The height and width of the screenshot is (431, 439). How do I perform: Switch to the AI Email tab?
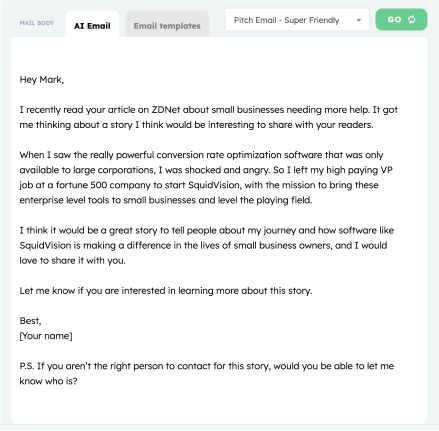pos(92,25)
